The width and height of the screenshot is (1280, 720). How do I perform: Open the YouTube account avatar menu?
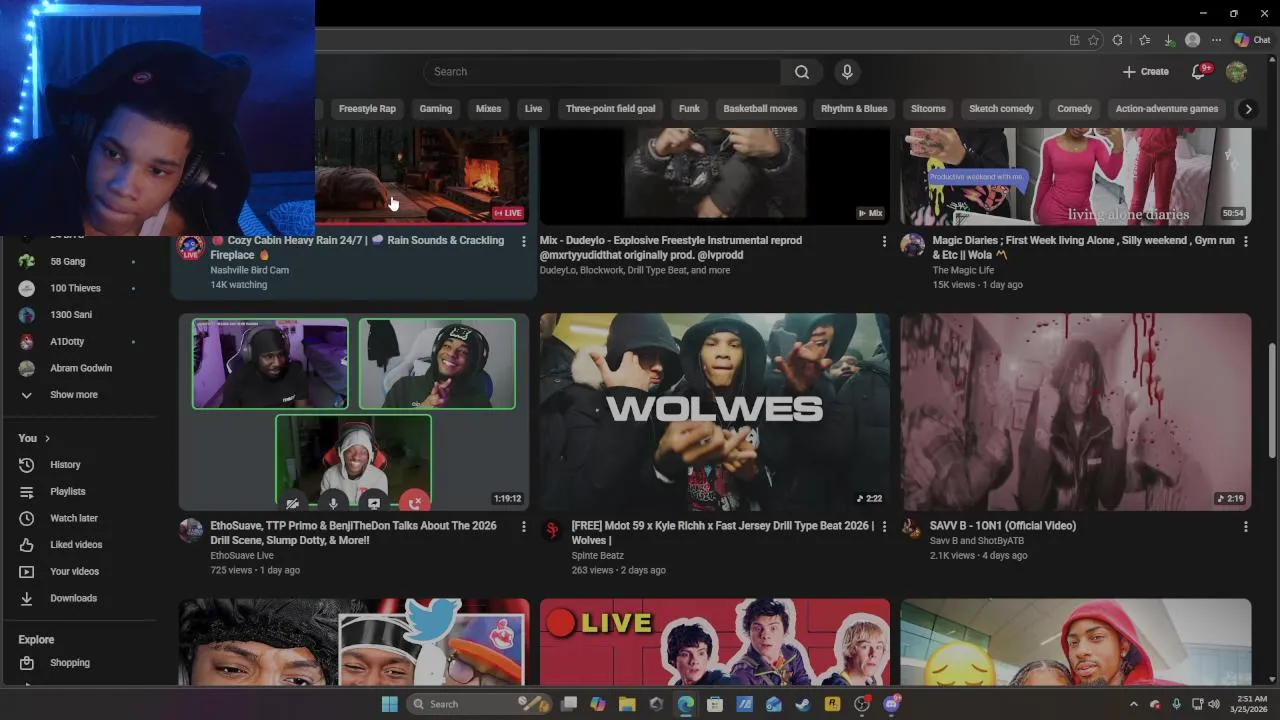1236,72
